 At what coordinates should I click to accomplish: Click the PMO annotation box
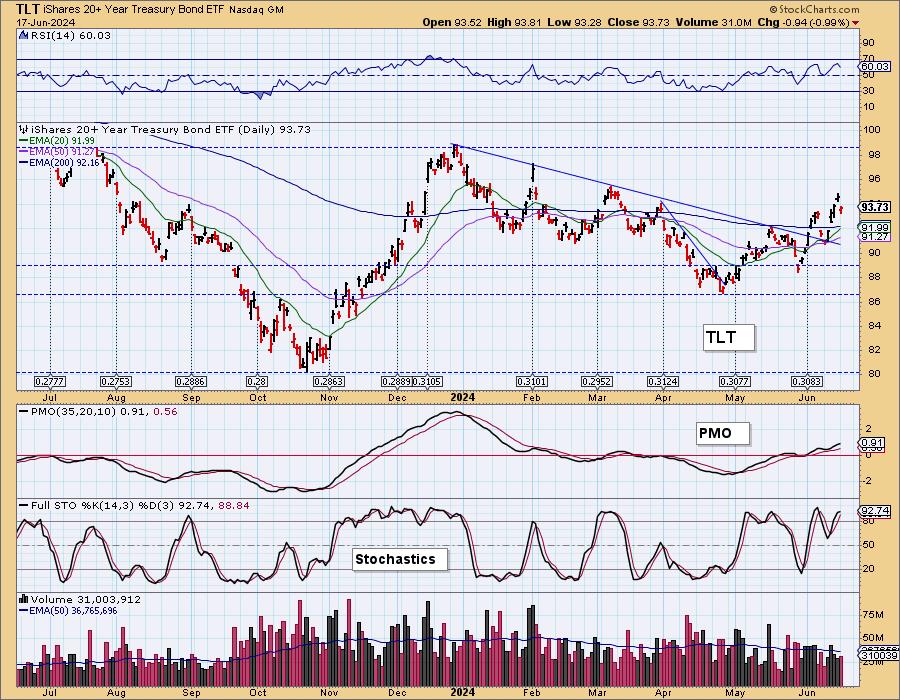[723, 433]
